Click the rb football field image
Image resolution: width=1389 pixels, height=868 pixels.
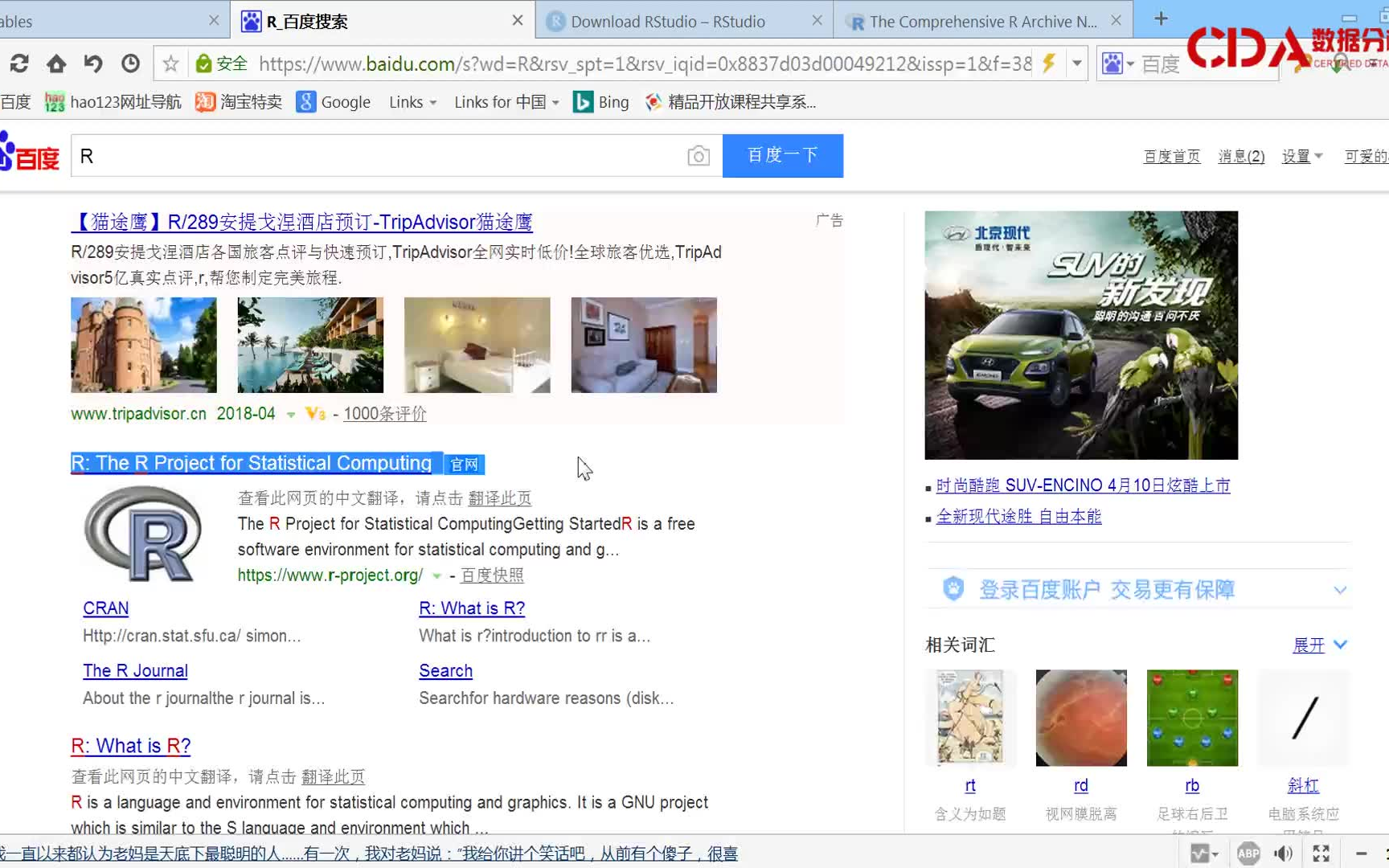[1192, 718]
